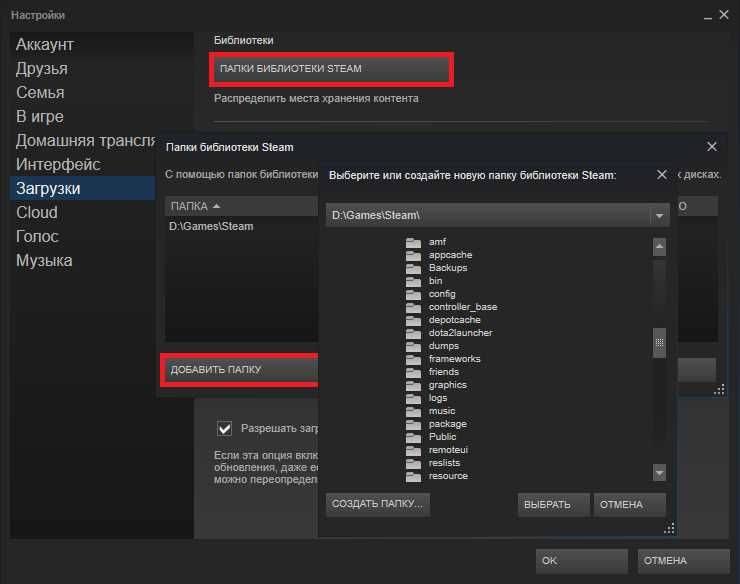This screenshot has width=740, height=584.
Task: Click ПАПКИ БИБЛИОТЕКИ STEAM button
Action: [x=331, y=69]
